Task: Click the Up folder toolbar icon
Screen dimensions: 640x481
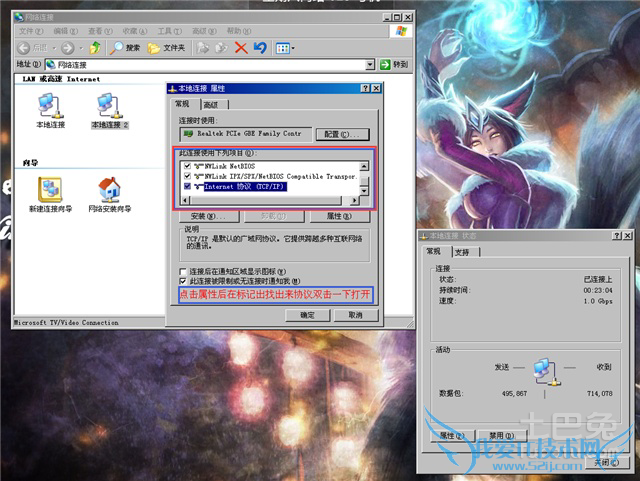Action: (95, 47)
